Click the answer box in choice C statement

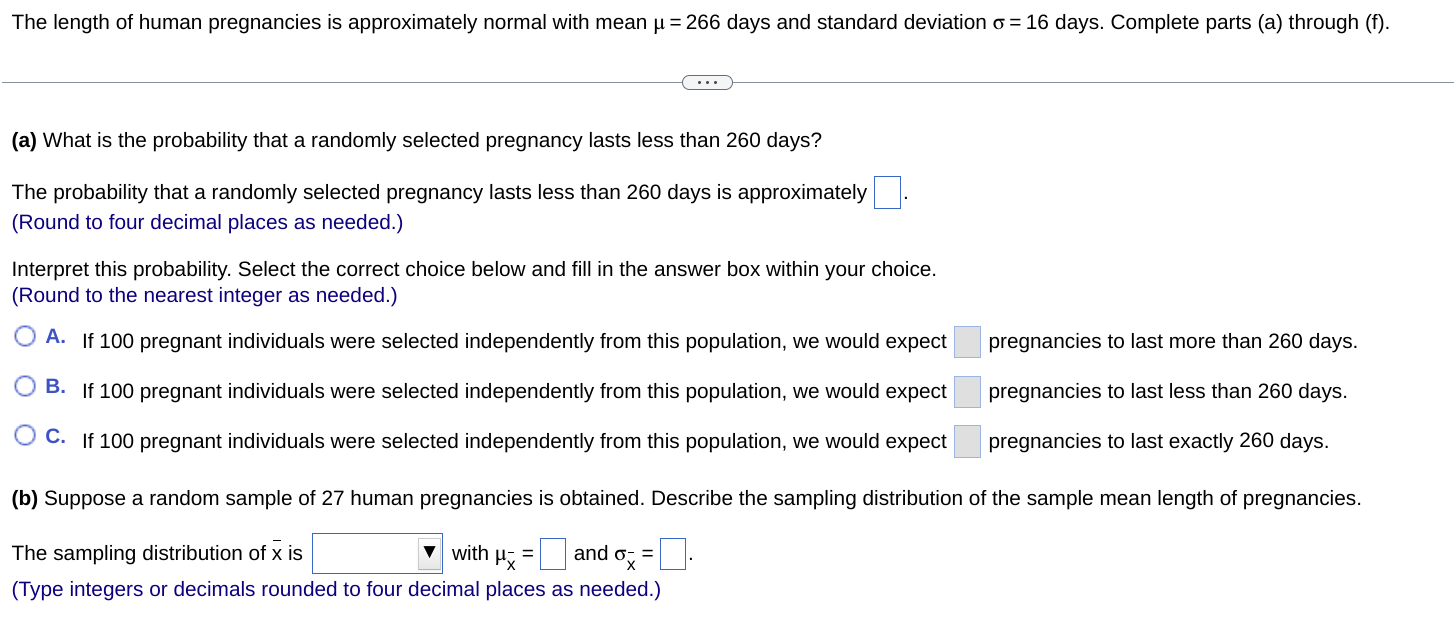point(967,441)
